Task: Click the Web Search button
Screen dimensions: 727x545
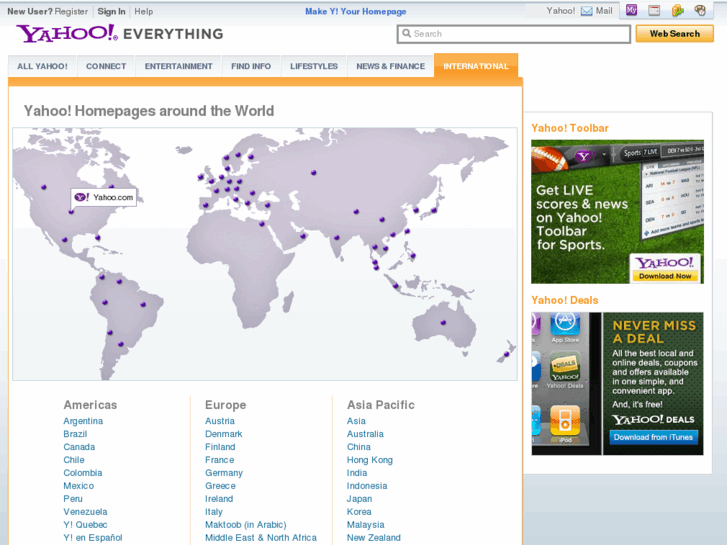Action: coord(675,34)
